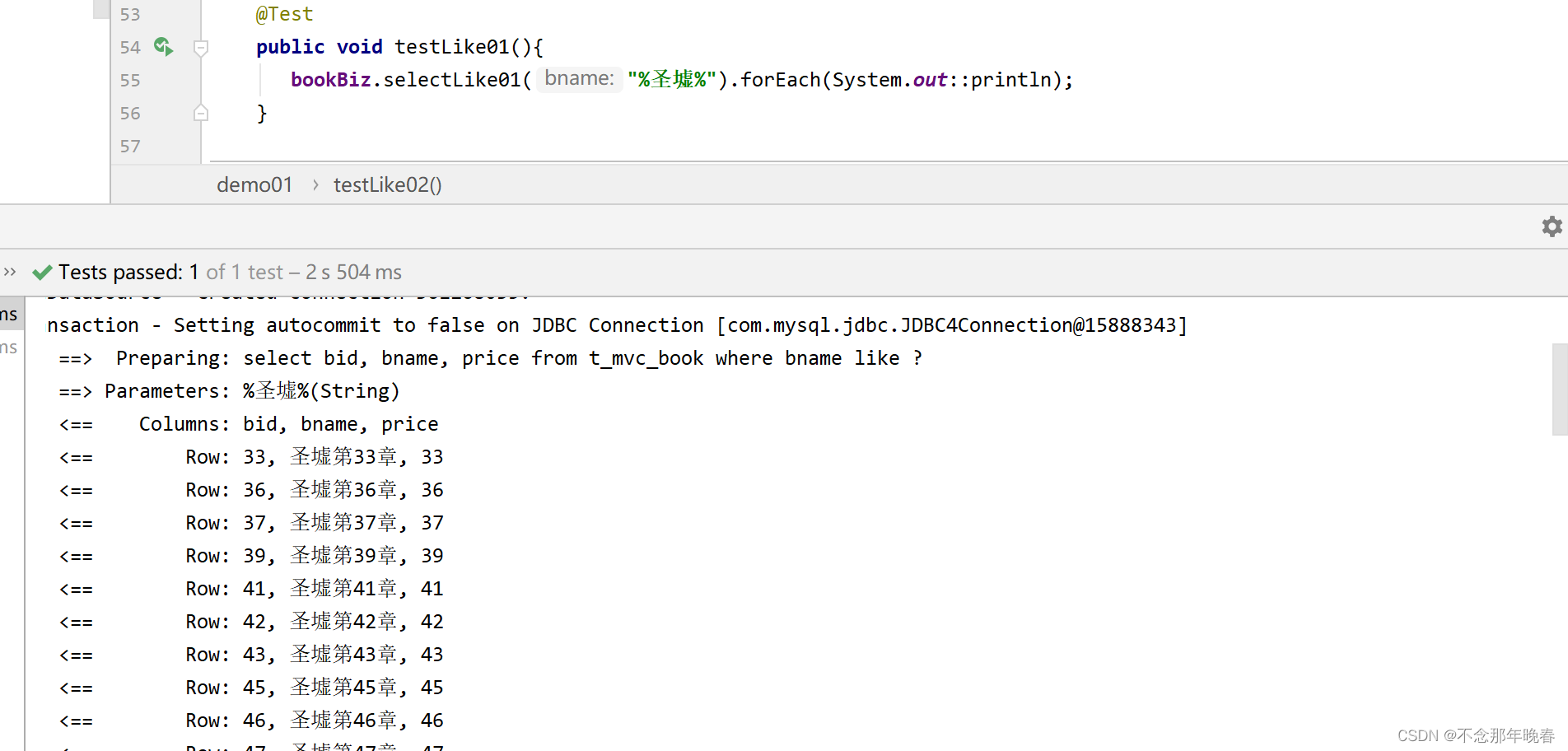Click the bookBiz field reference
The width and height of the screenshot is (1568, 751).
(x=330, y=80)
